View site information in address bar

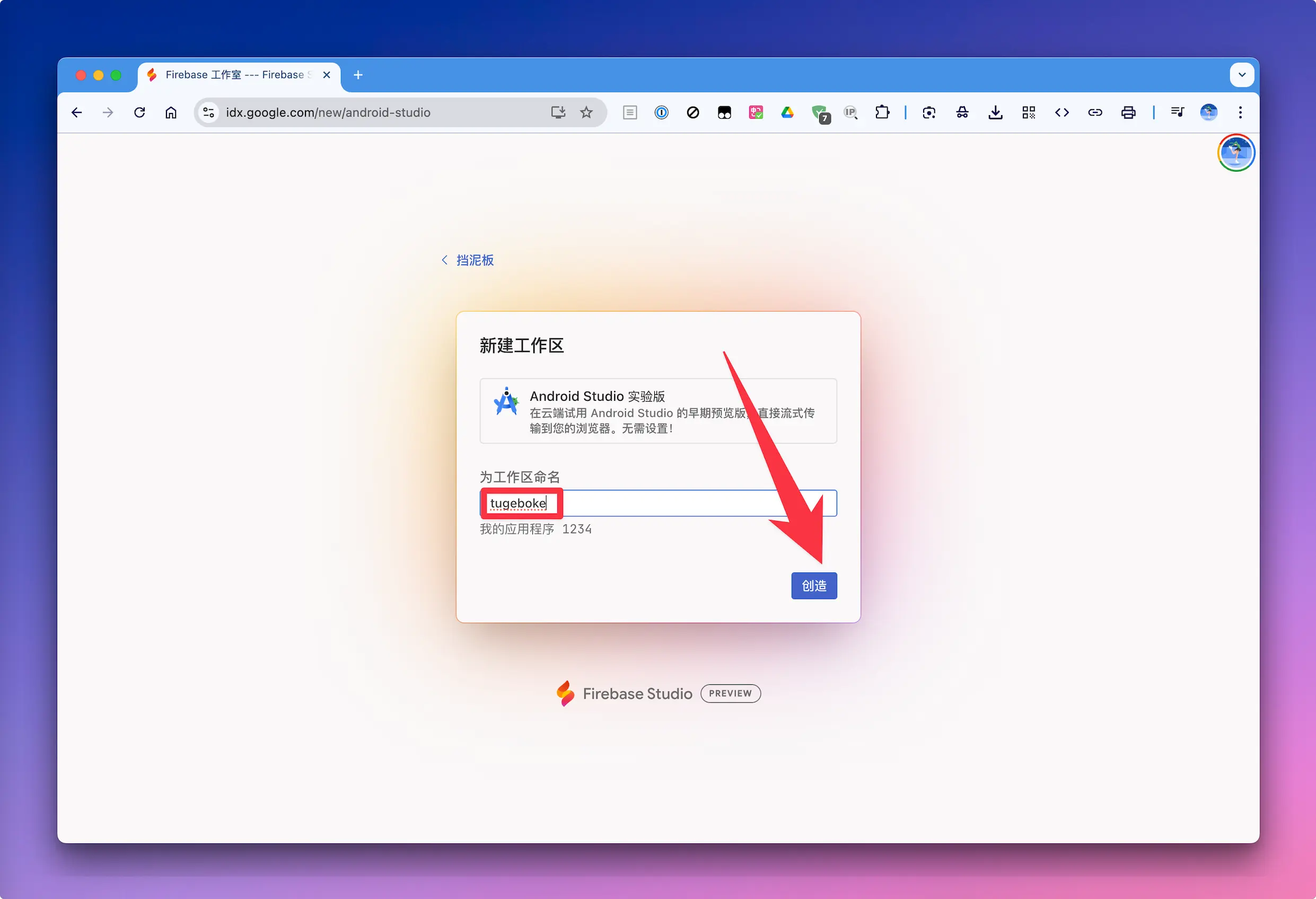pos(209,113)
